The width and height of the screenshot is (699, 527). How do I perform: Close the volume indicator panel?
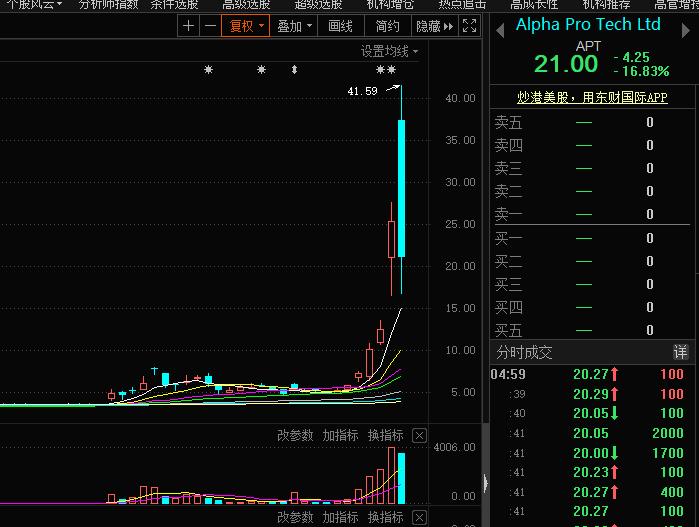click(419, 435)
